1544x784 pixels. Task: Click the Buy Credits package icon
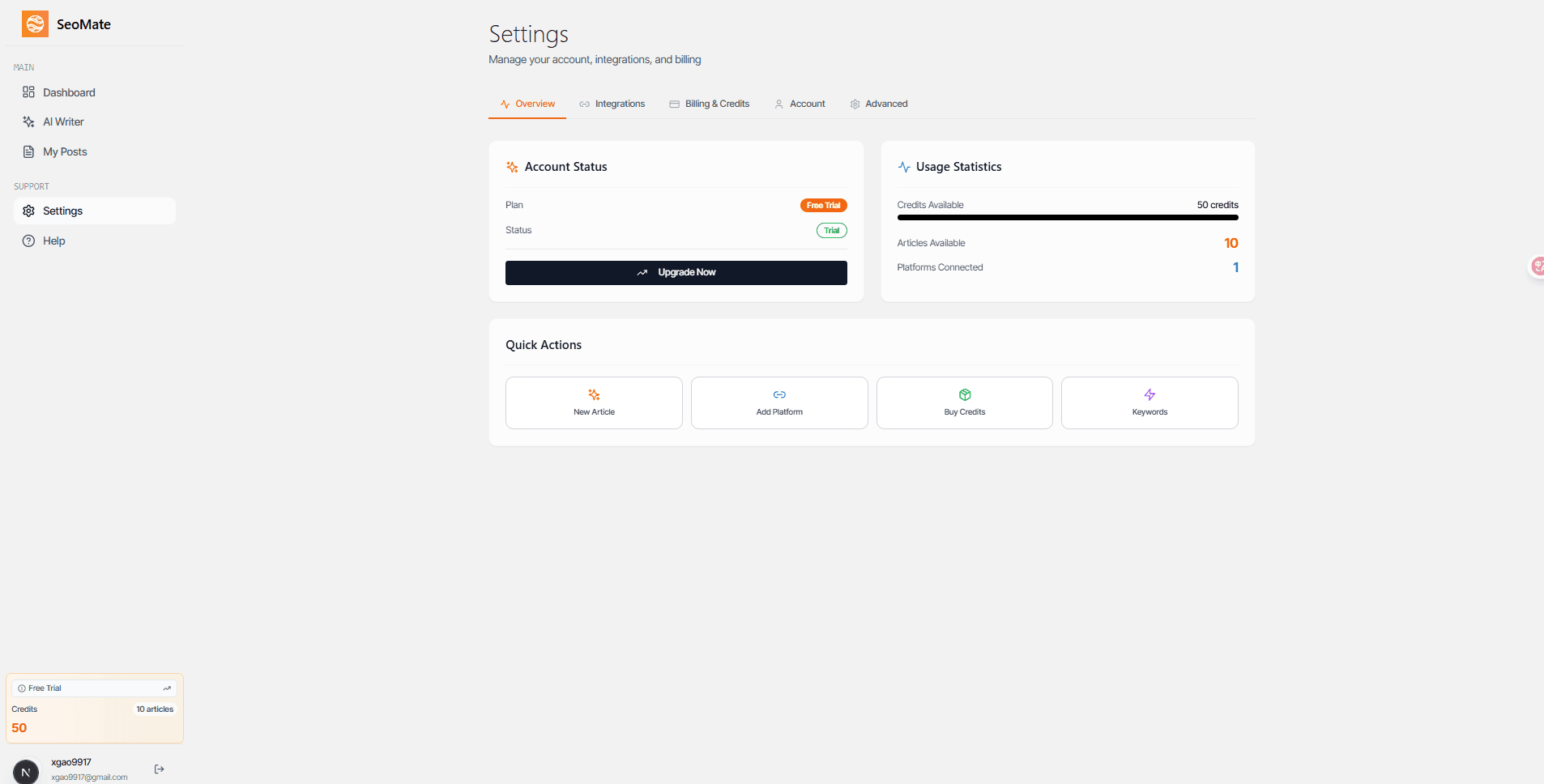(964, 394)
